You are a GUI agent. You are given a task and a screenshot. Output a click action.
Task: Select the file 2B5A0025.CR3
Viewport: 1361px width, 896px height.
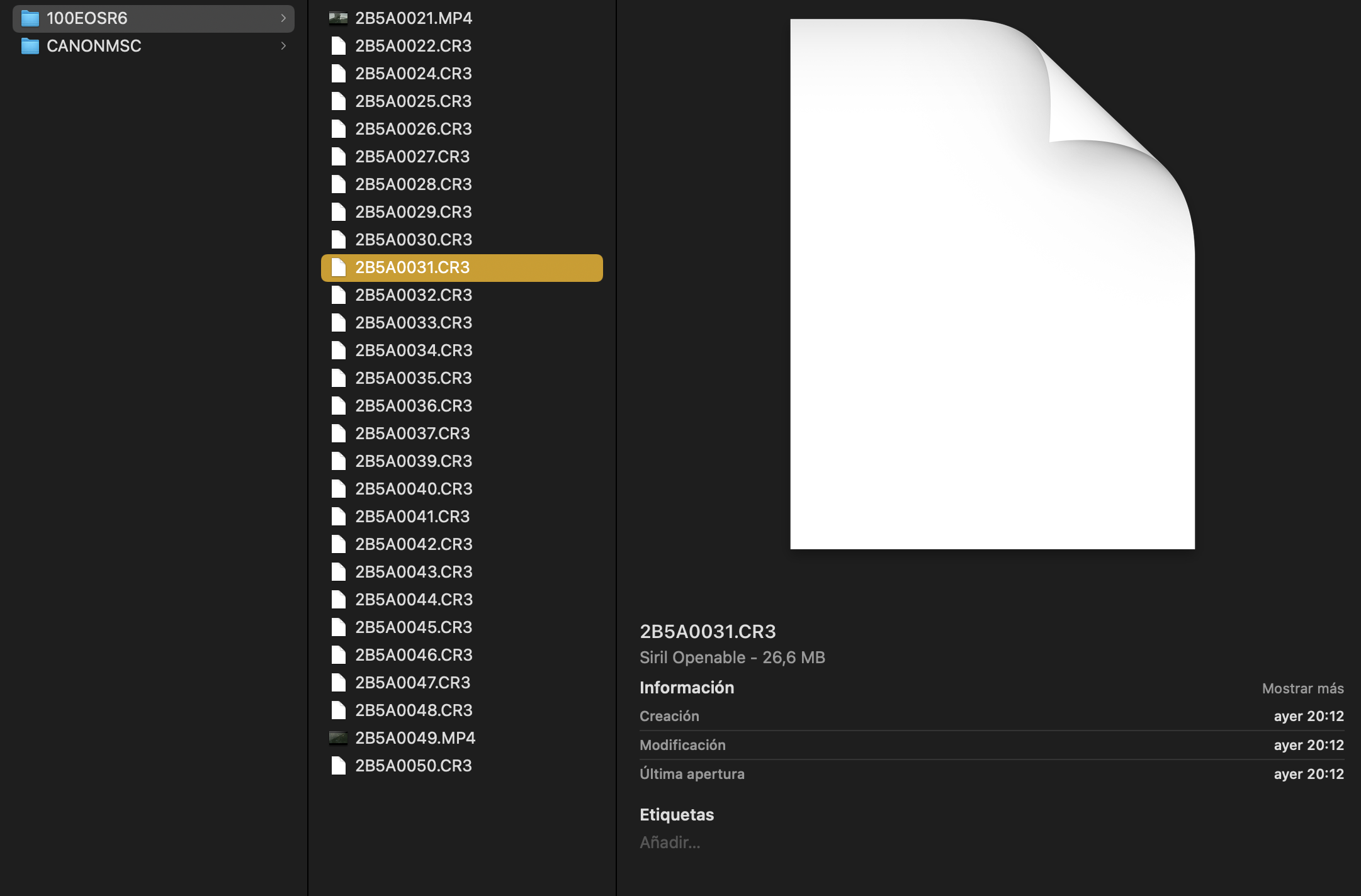(x=413, y=101)
